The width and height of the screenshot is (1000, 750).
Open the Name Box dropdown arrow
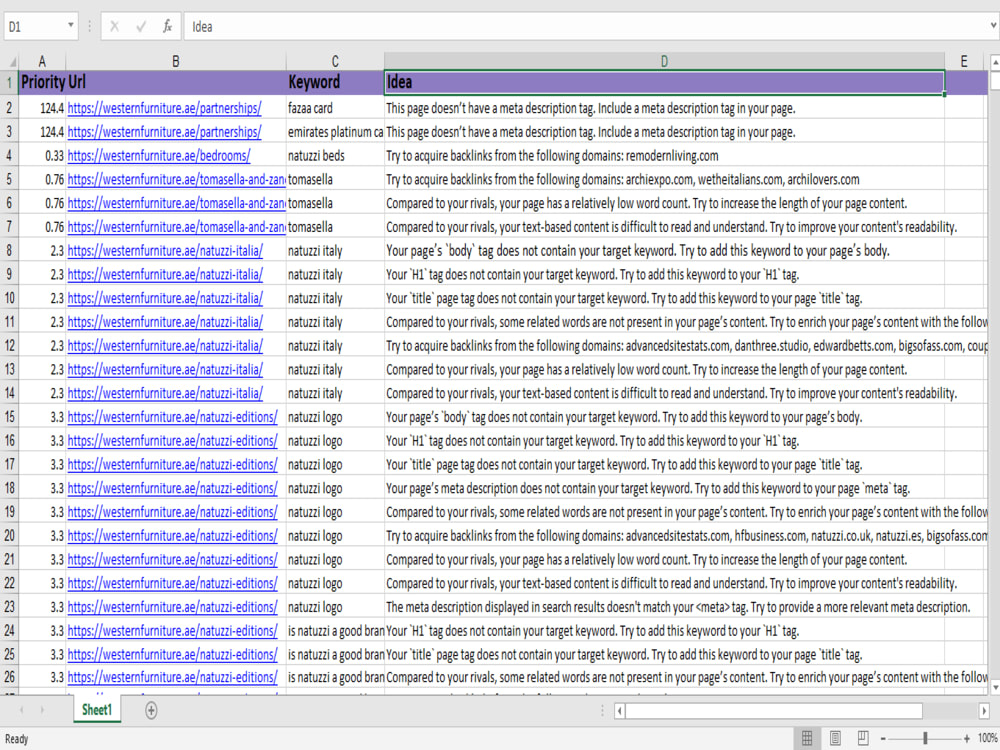coord(70,26)
